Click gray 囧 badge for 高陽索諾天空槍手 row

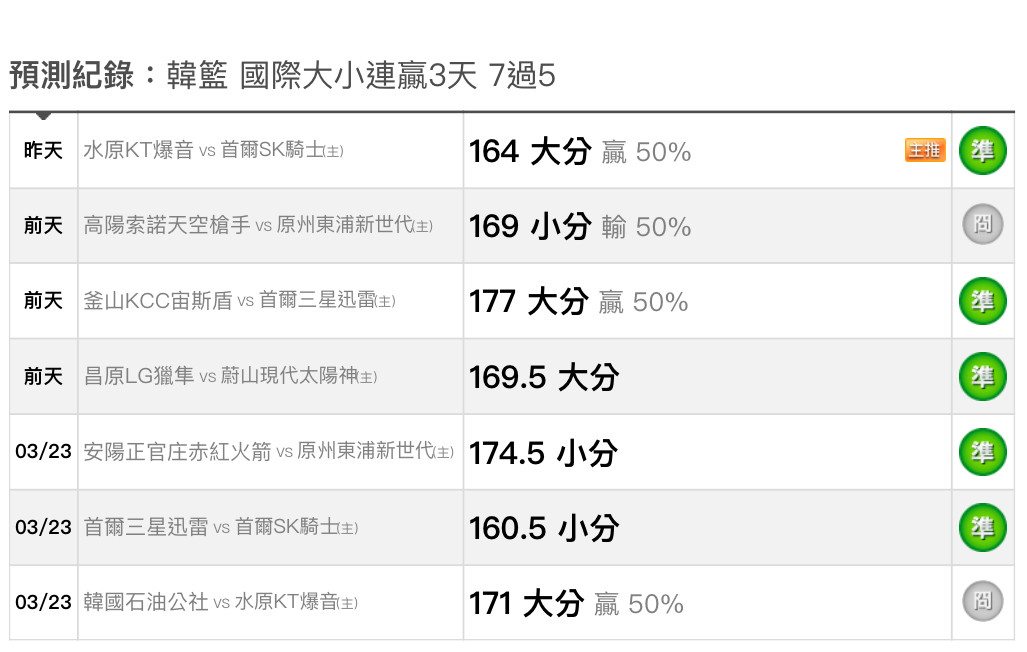click(x=982, y=225)
